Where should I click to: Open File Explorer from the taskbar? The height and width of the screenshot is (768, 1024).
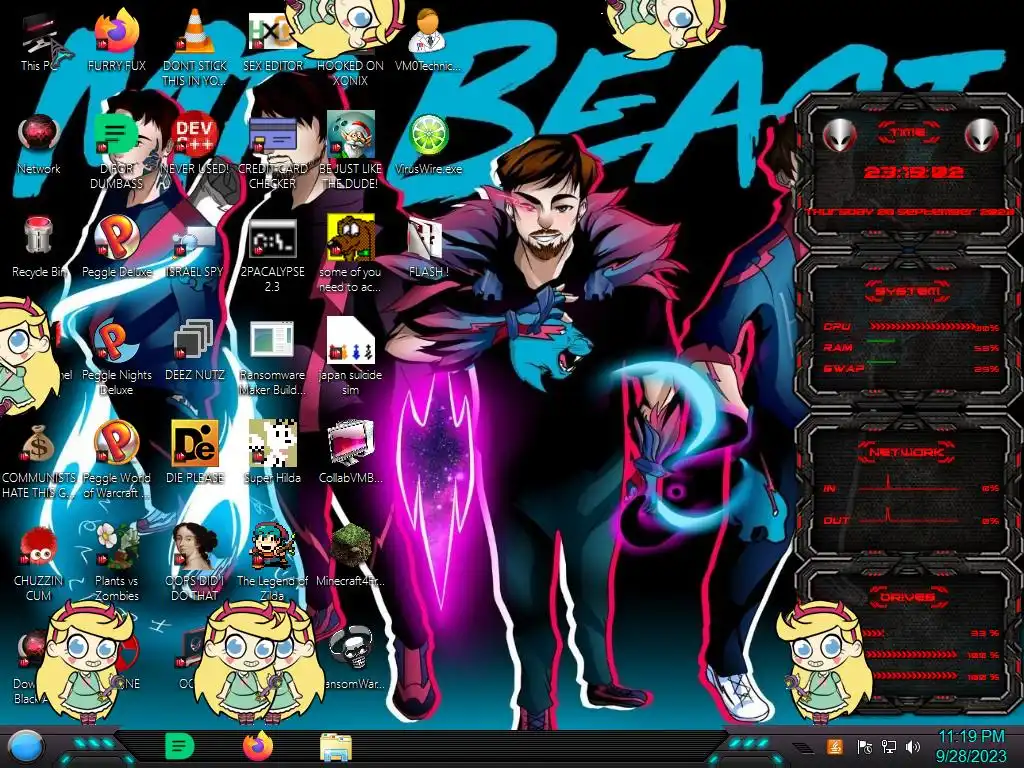(336, 748)
